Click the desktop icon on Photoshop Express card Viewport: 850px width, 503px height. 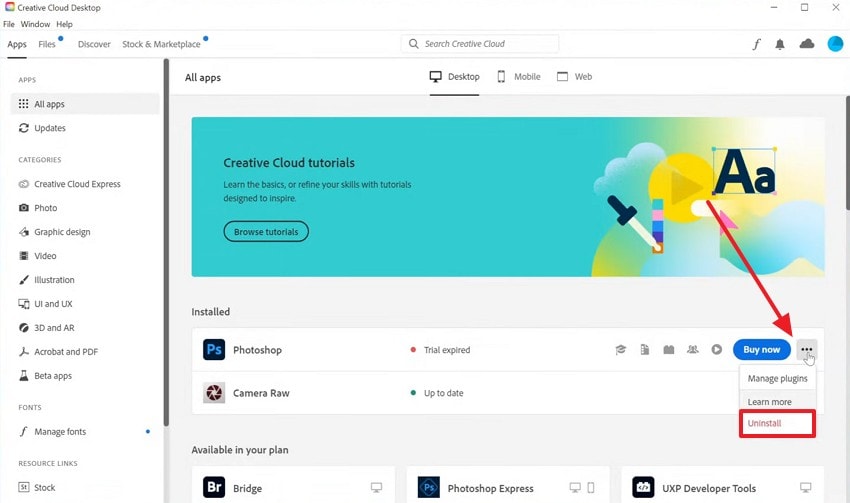[575, 488]
